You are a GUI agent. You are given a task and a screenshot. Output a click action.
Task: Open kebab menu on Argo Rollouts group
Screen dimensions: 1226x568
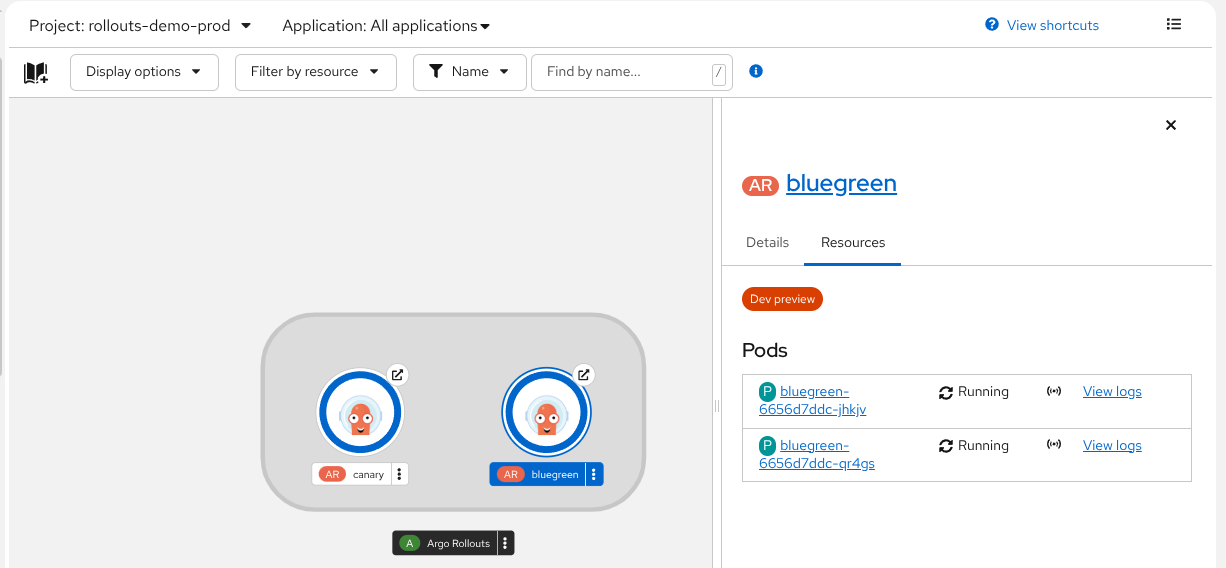[x=506, y=543]
